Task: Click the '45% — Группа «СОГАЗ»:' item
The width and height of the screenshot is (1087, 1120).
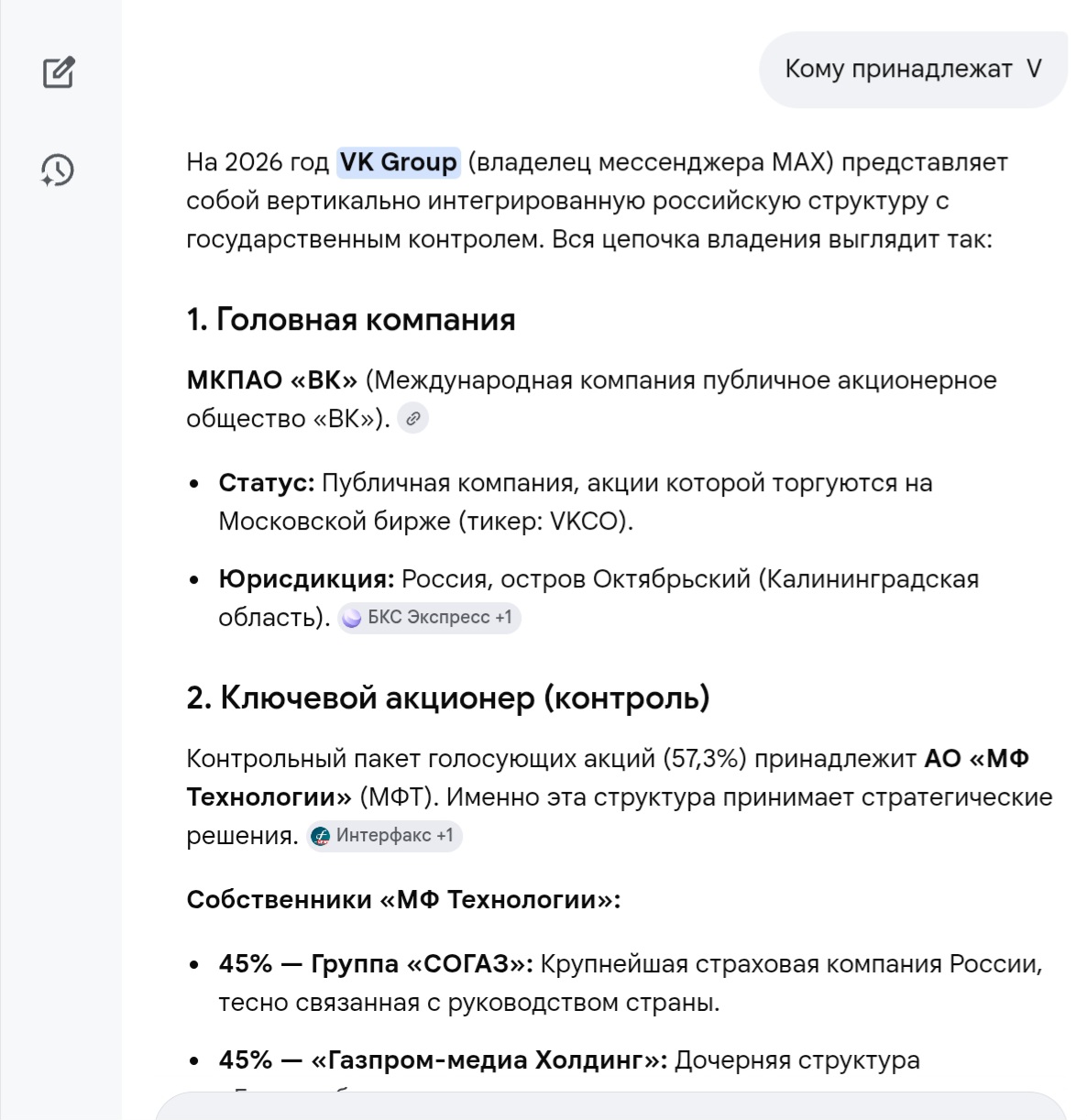Action: 376,964
